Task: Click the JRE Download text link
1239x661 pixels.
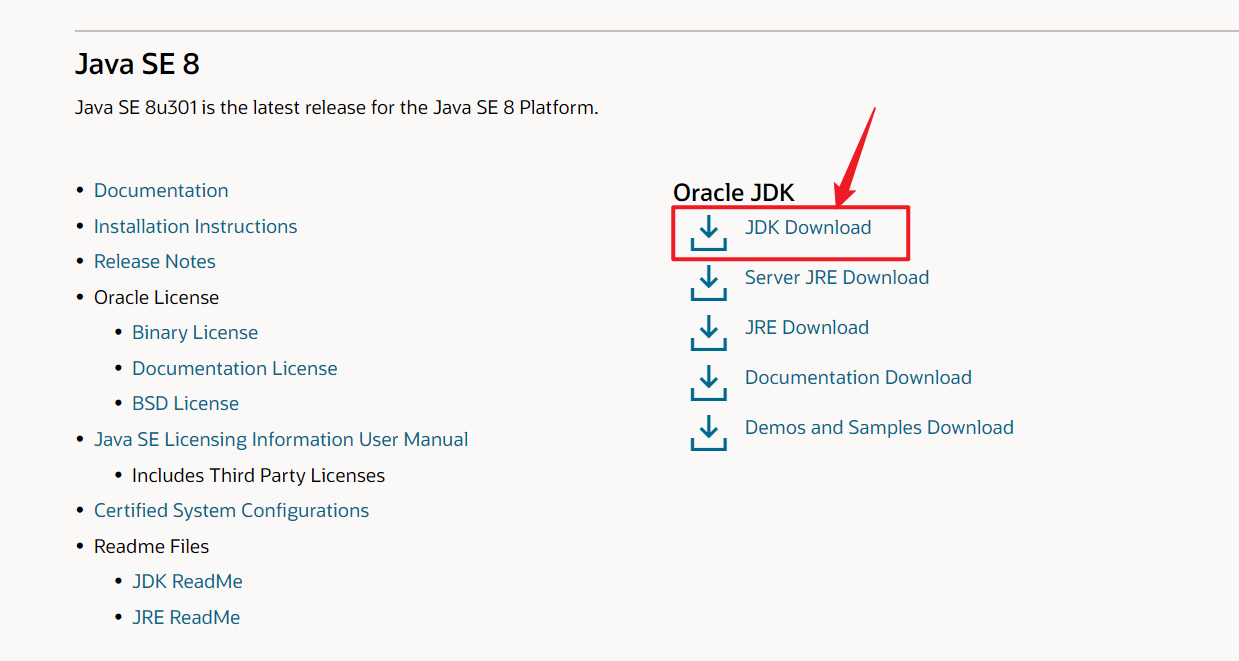Action: point(806,327)
